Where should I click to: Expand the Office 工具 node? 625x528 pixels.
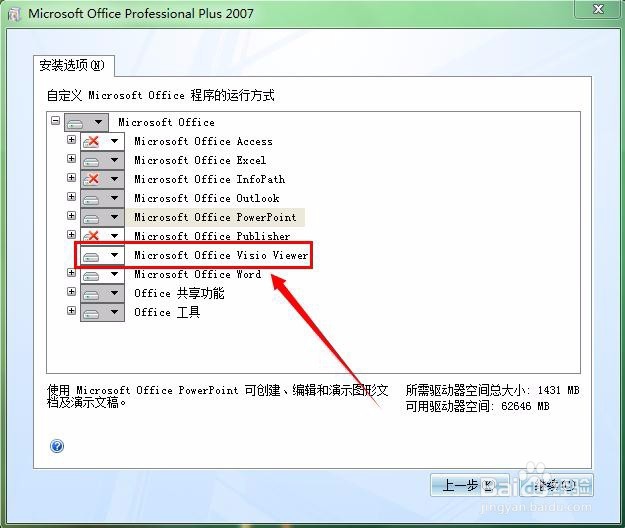click(71, 310)
